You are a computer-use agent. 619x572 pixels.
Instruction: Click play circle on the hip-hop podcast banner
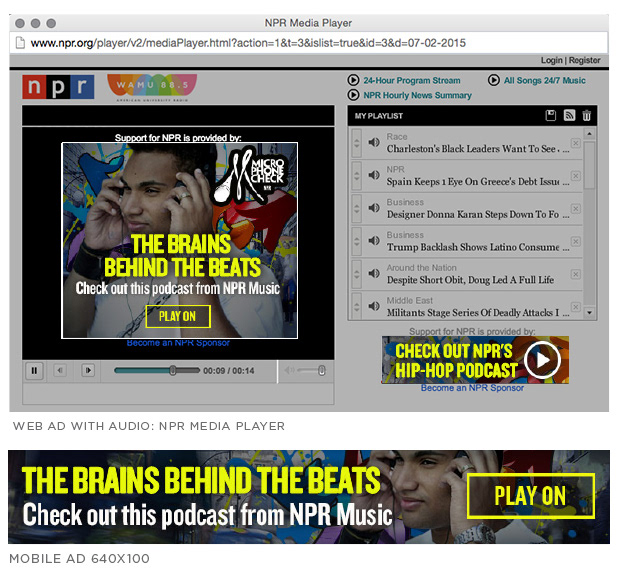(x=543, y=360)
